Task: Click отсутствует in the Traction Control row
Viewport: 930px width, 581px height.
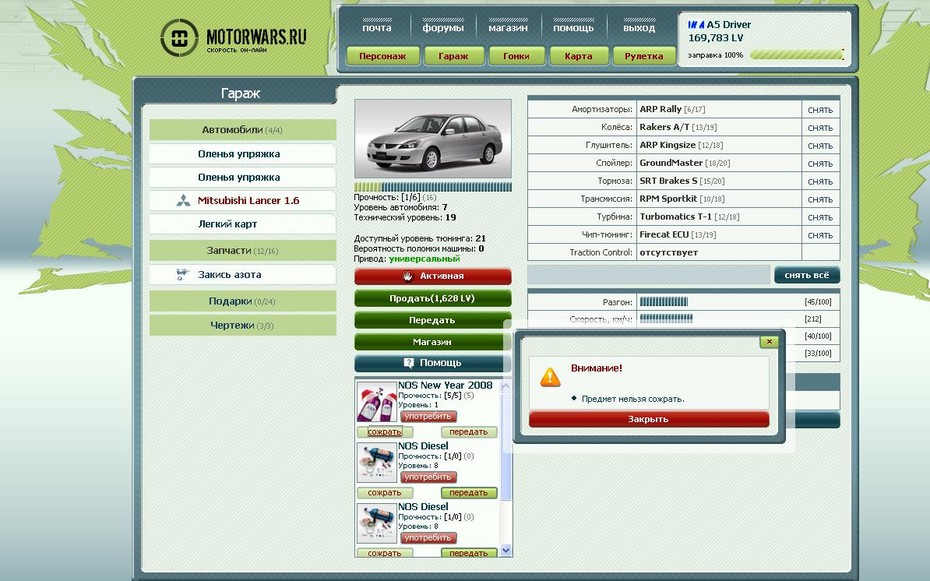Action: click(668, 253)
